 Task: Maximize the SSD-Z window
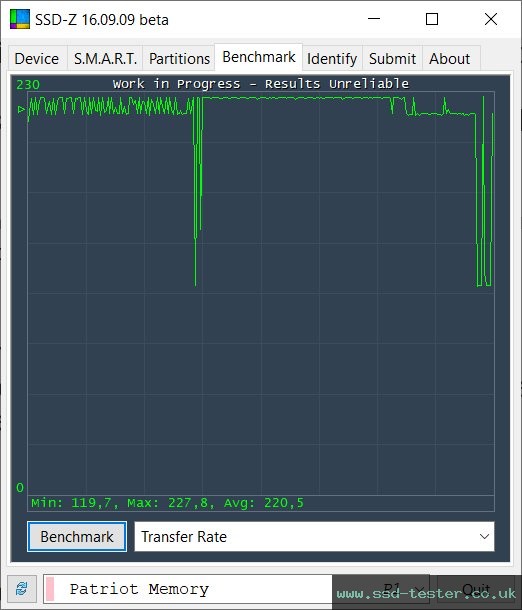[432, 19]
